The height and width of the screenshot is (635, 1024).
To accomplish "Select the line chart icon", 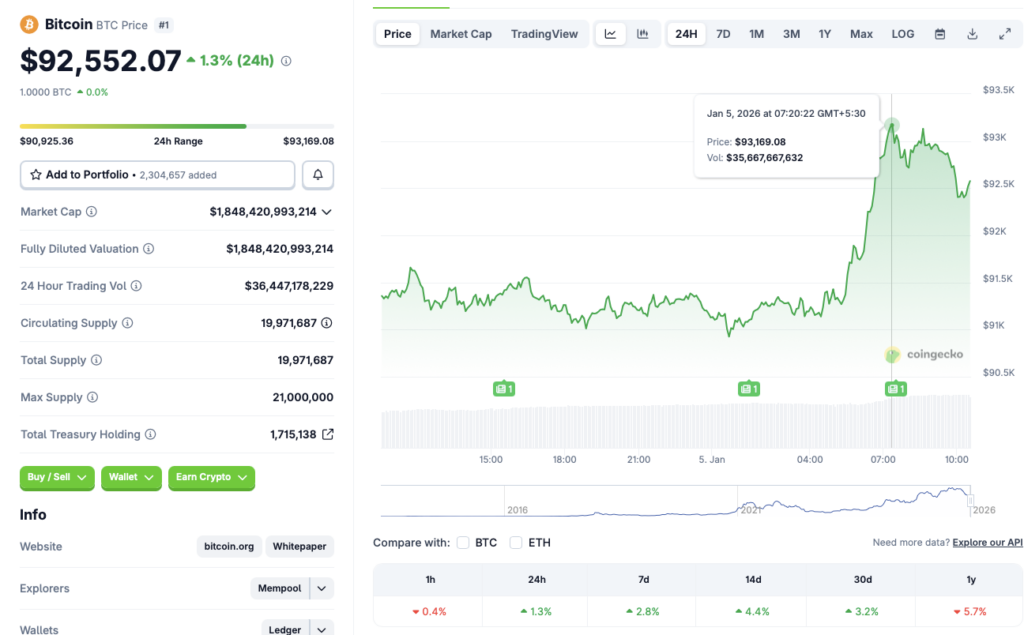I will [x=610, y=33].
